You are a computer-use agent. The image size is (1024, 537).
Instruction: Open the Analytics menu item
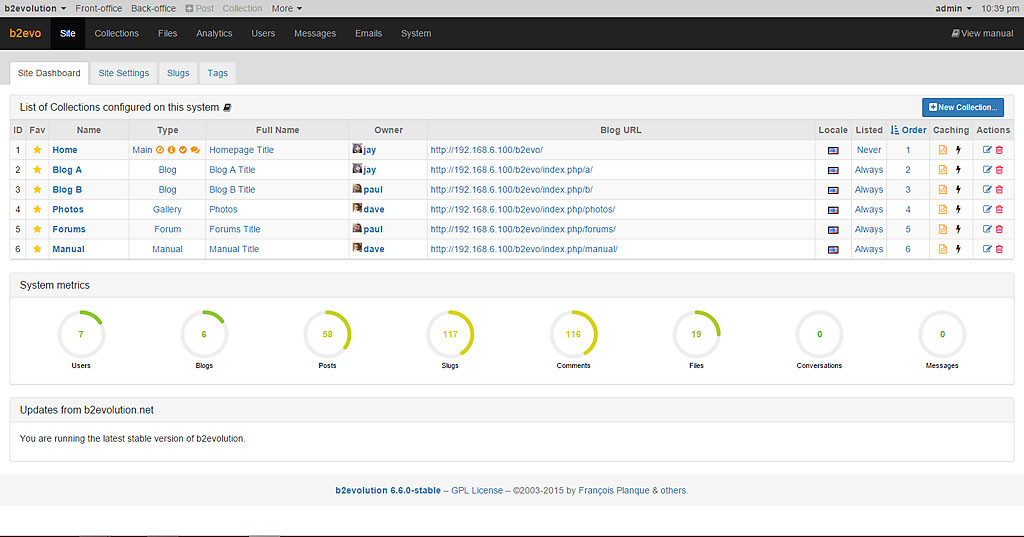[x=214, y=33]
